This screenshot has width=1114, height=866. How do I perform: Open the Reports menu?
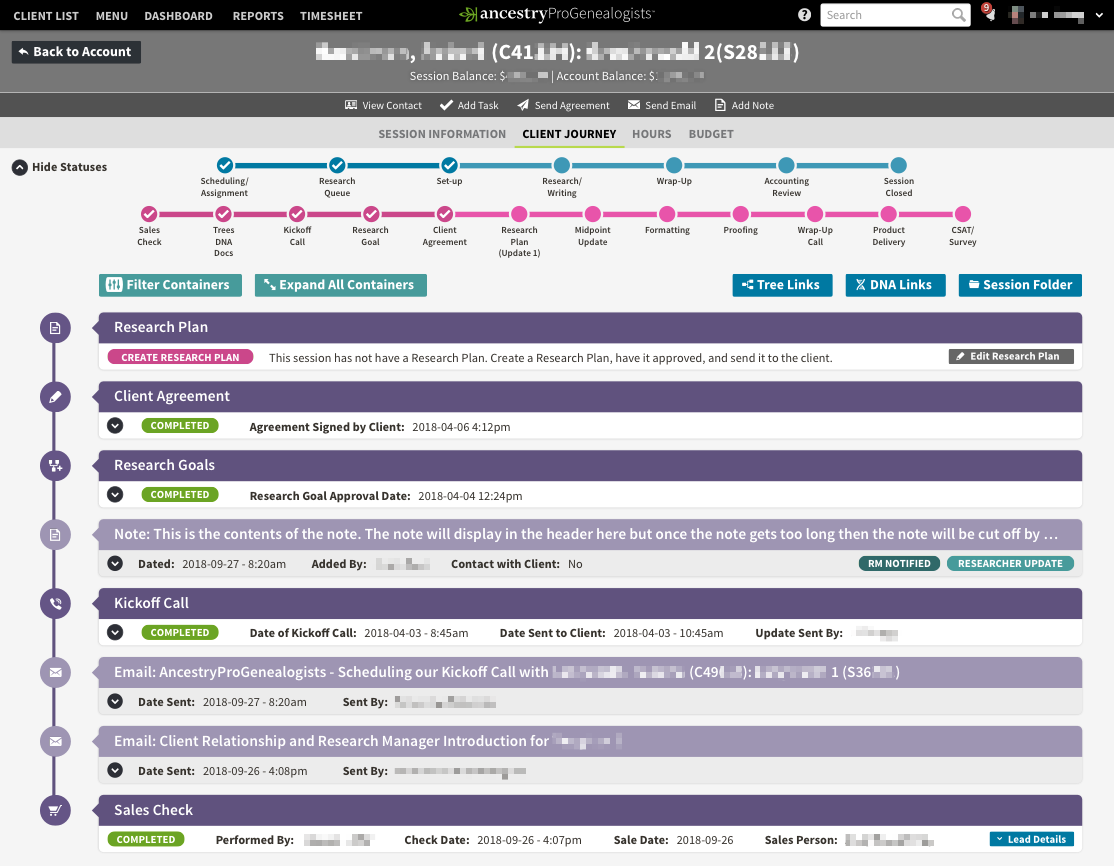pyautogui.click(x=258, y=16)
